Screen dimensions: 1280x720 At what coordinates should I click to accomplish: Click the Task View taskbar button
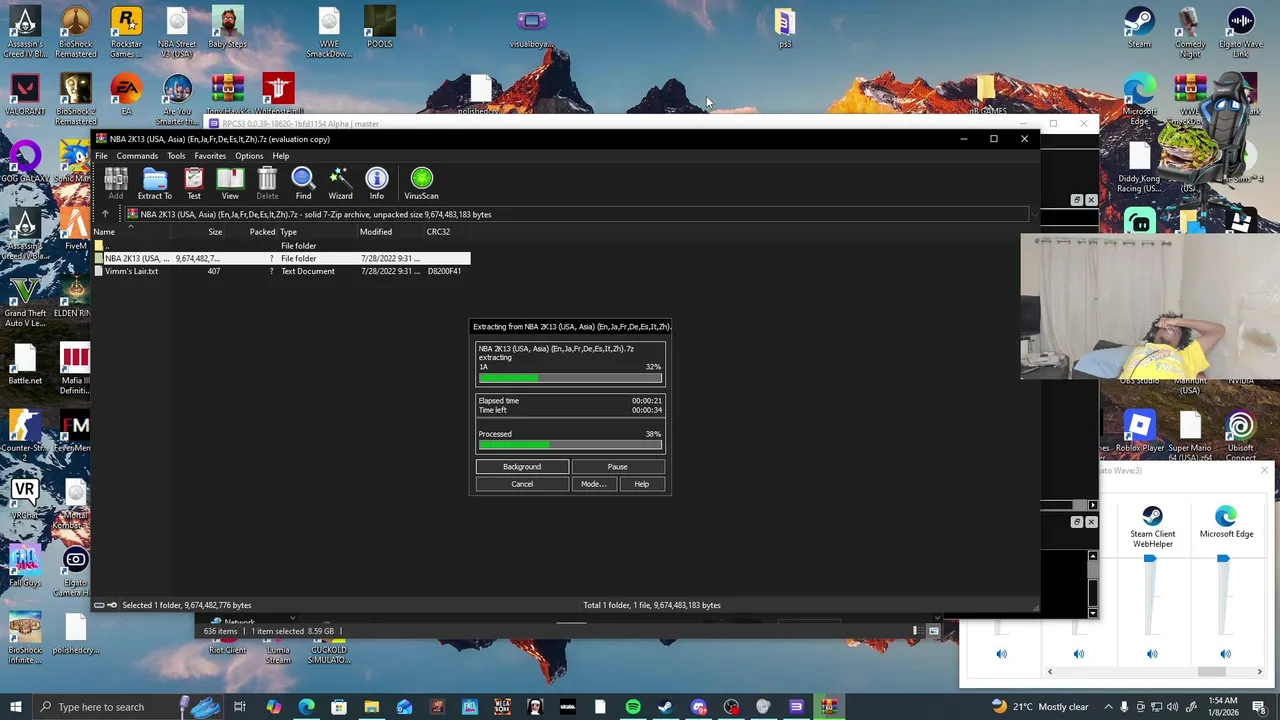[240, 707]
